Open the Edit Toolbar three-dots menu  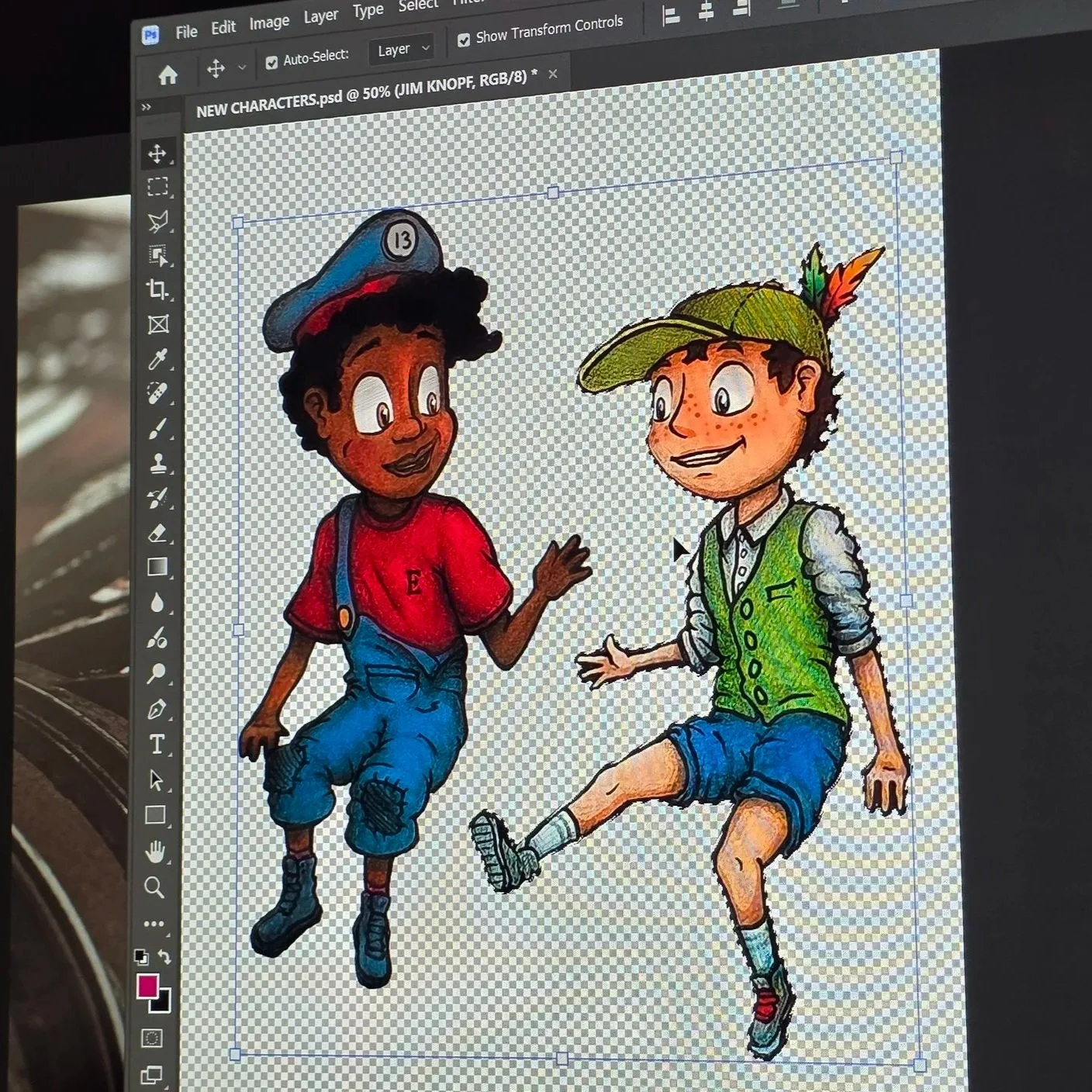point(154,923)
